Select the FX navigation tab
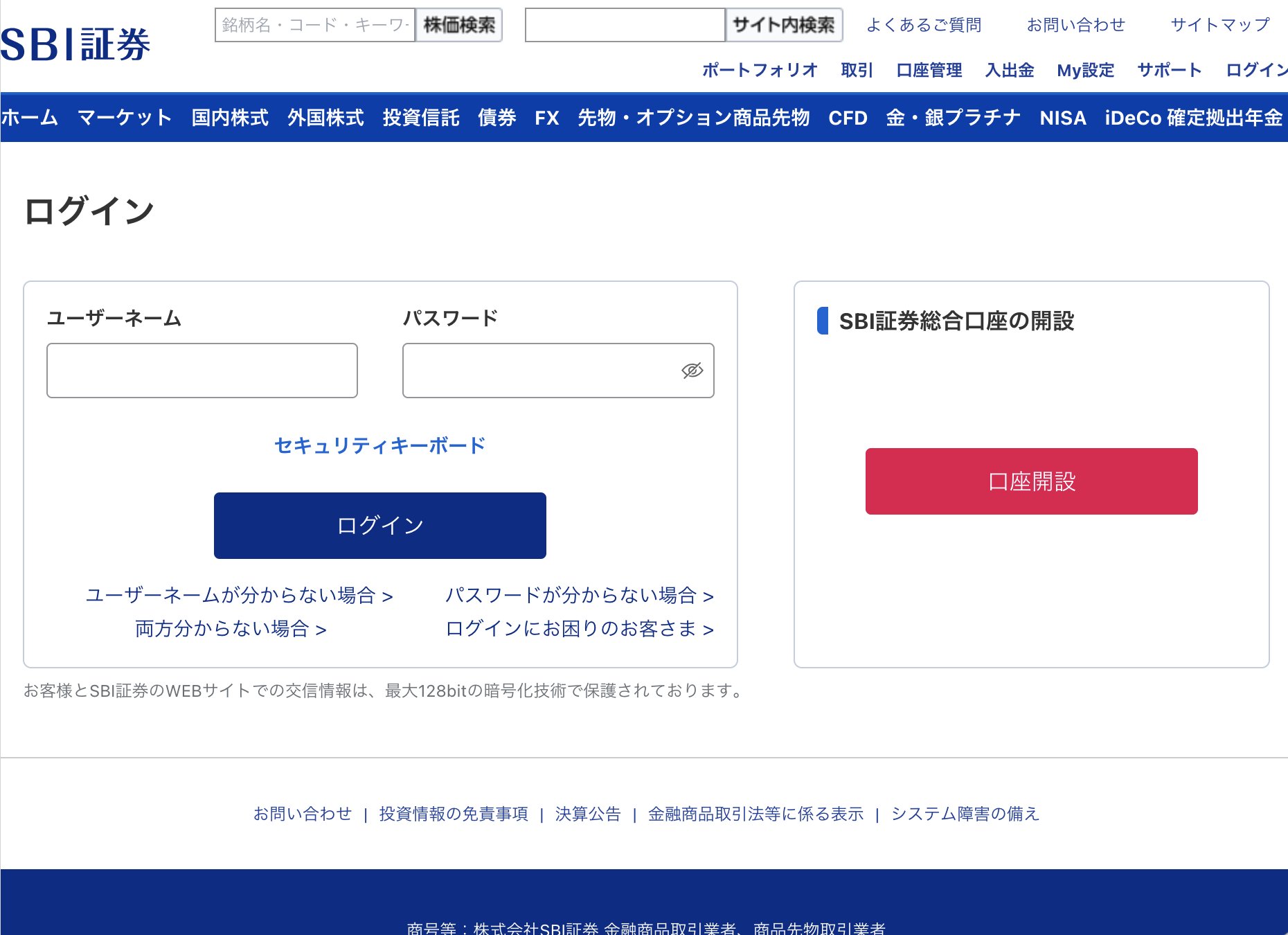 tap(547, 118)
